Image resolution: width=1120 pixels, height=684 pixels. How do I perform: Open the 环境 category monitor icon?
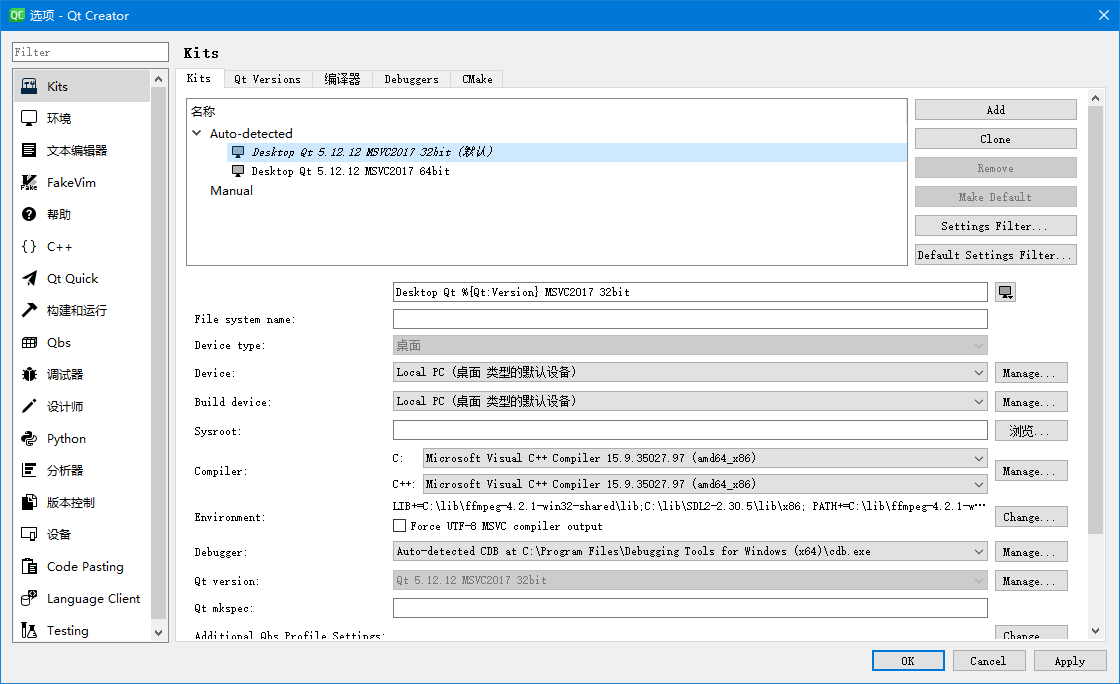(x=29, y=119)
